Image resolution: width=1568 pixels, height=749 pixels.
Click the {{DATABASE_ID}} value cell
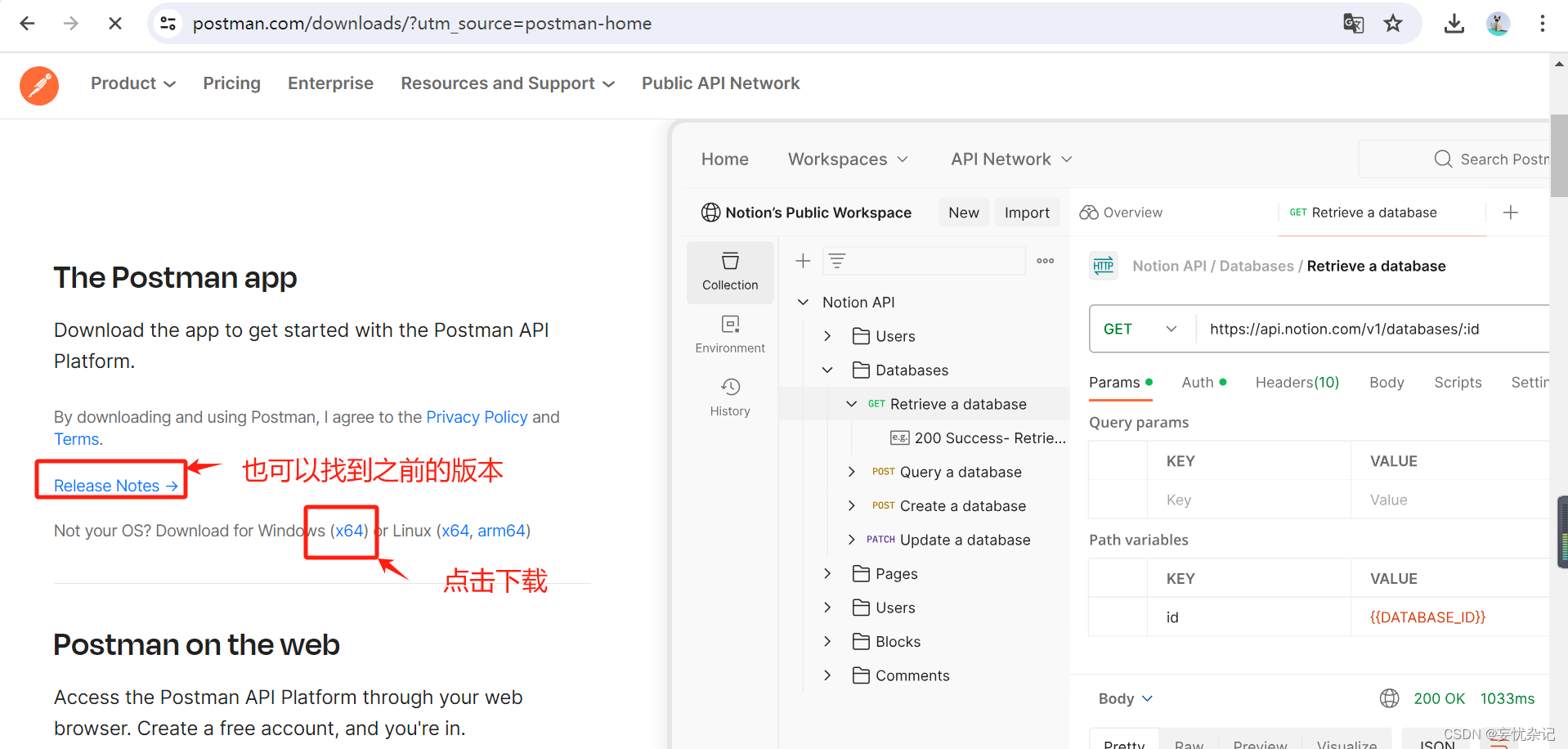click(x=1427, y=617)
